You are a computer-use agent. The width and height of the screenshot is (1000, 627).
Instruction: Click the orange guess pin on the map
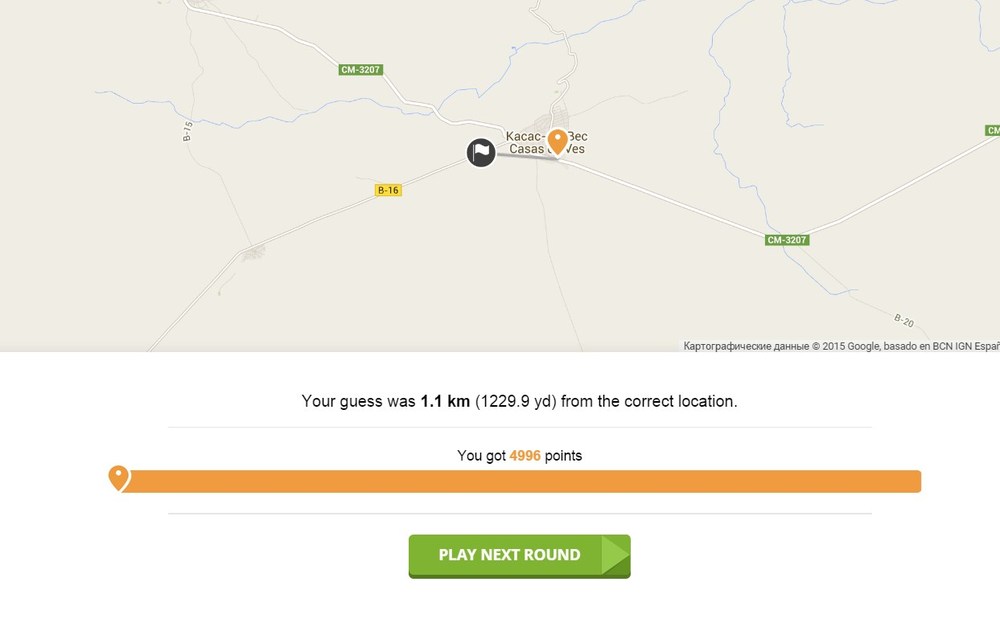point(558,141)
